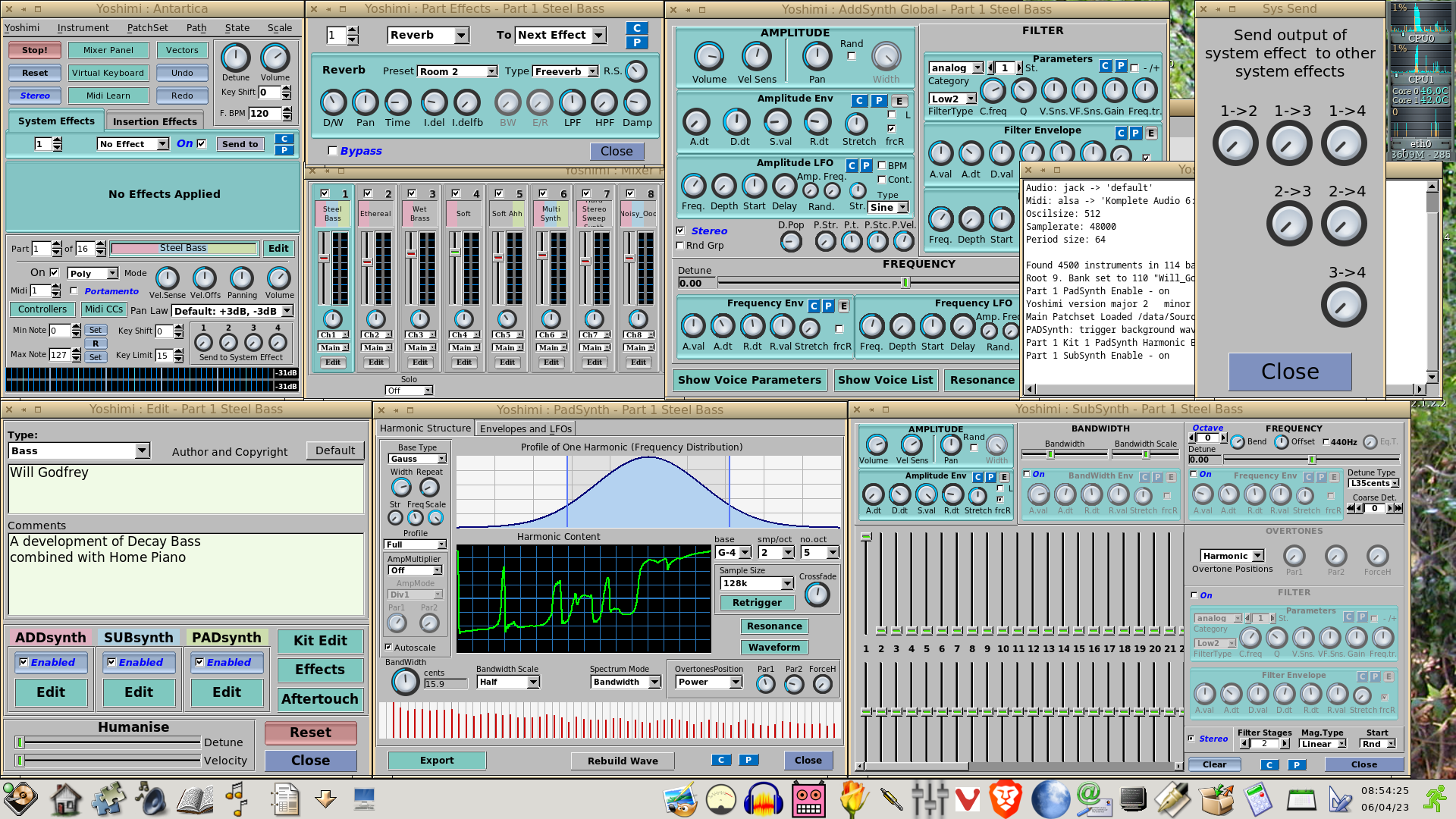Click the log window vertical scrollbar
The width and height of the screenshot is (1456, 819).
point(1432,281)
